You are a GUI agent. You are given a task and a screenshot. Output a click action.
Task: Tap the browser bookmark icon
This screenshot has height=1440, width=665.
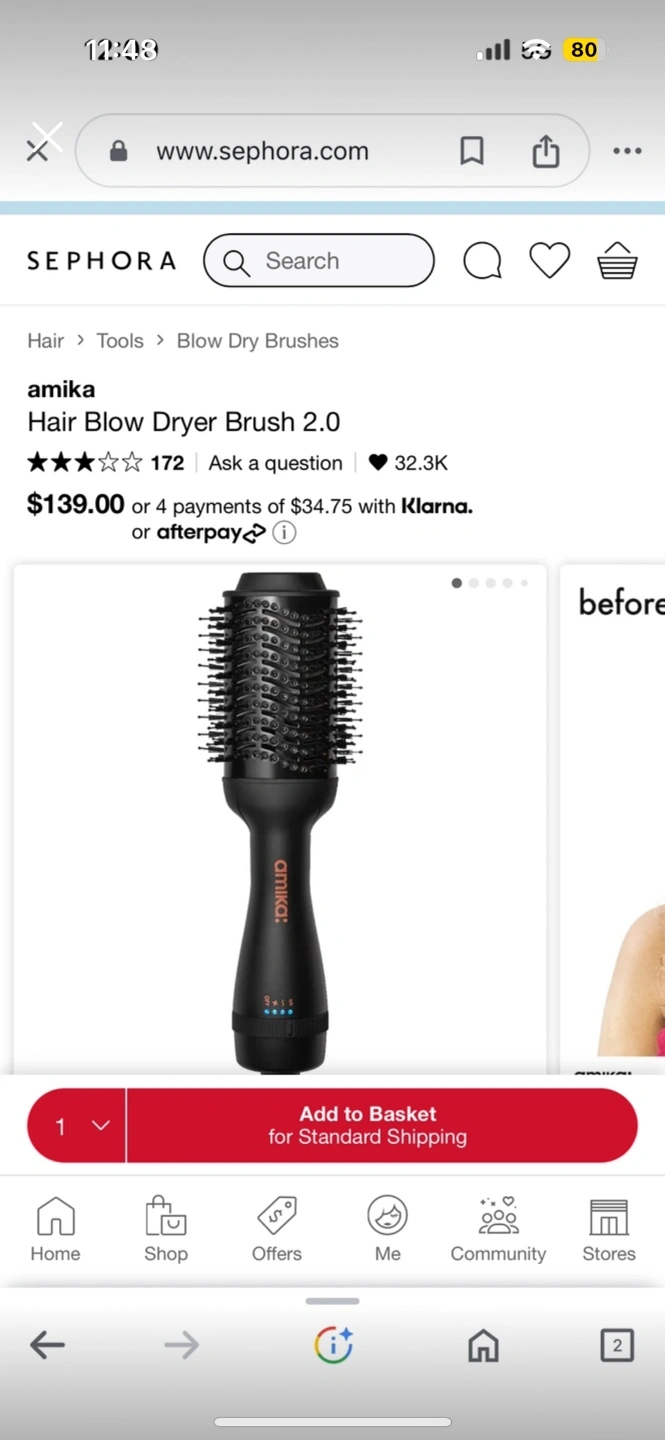point(472,151)
